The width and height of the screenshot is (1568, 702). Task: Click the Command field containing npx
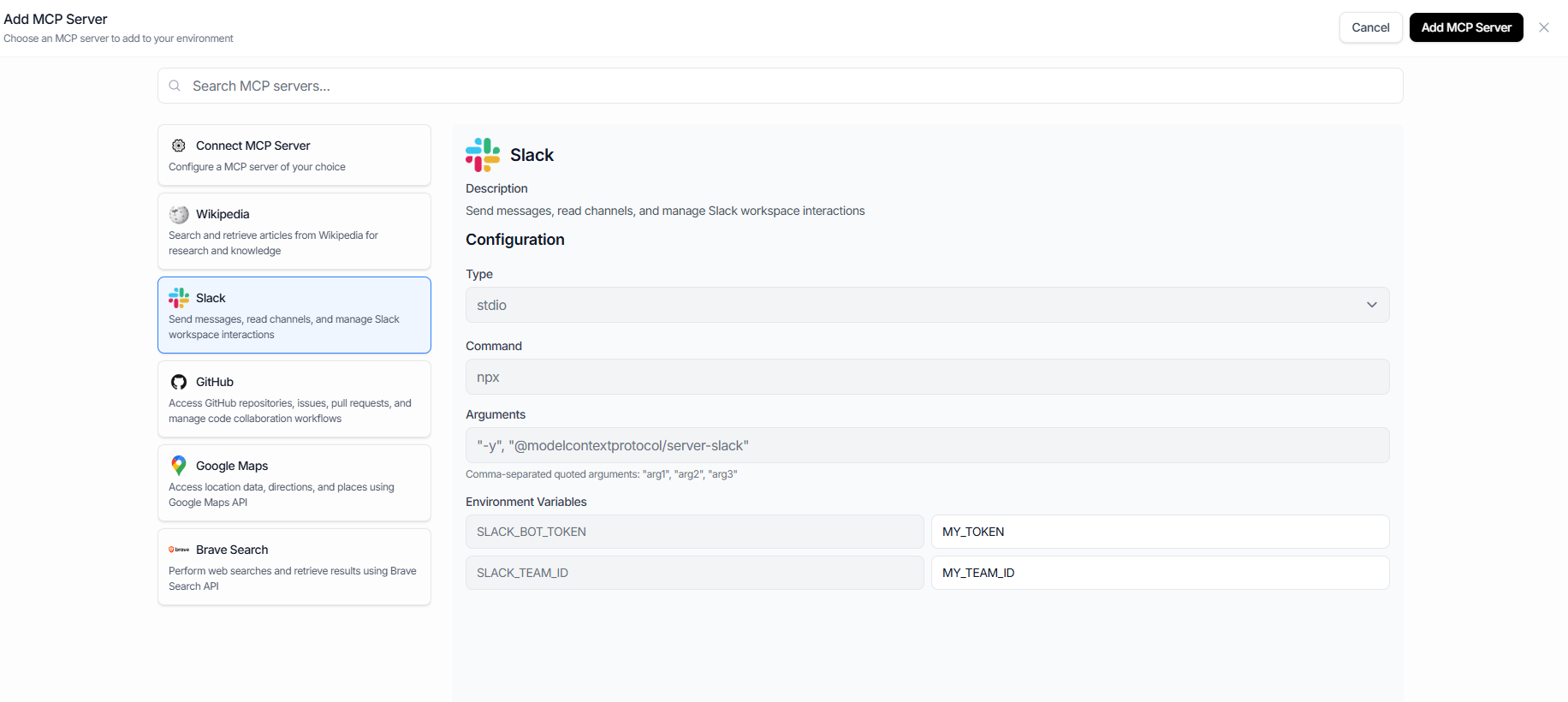(x=927, y=377)
